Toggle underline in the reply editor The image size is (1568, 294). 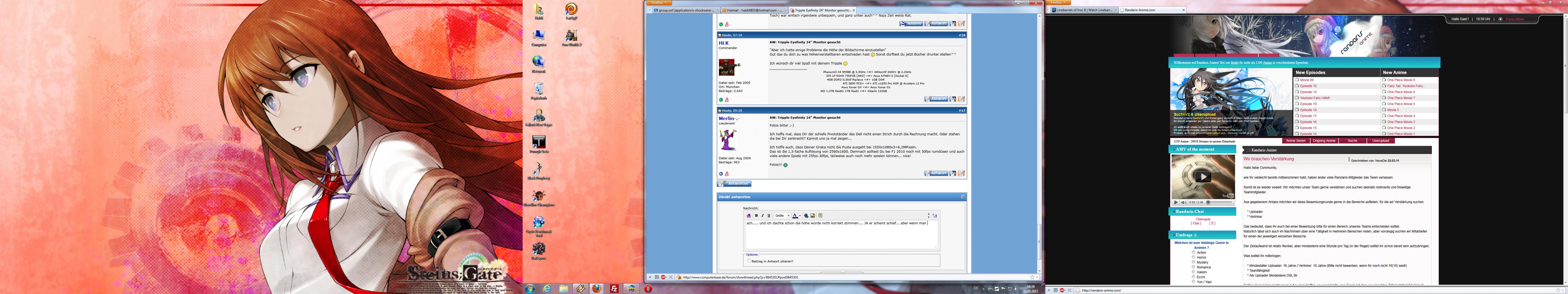[x=769, y=216]
